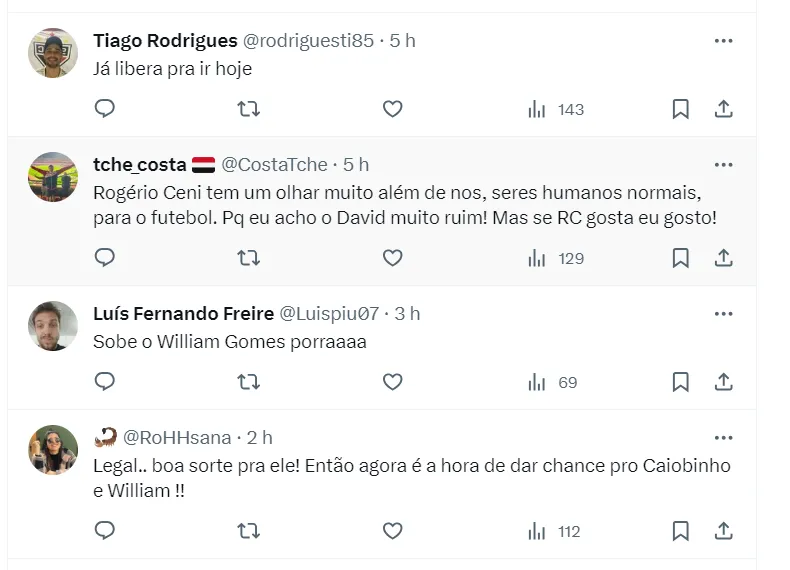Open Tiago Rodrigues' profile name link
Screen dimensions: 790x570
[165, 41]
